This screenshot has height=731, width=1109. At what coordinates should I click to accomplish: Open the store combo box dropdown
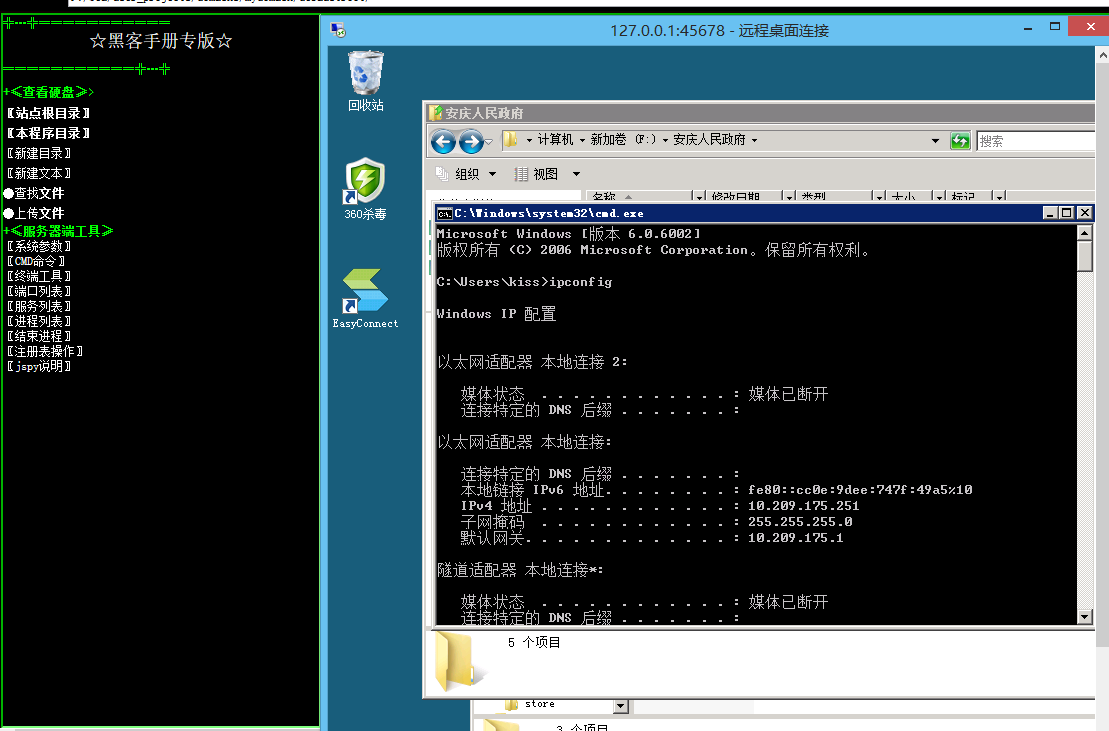620,706
